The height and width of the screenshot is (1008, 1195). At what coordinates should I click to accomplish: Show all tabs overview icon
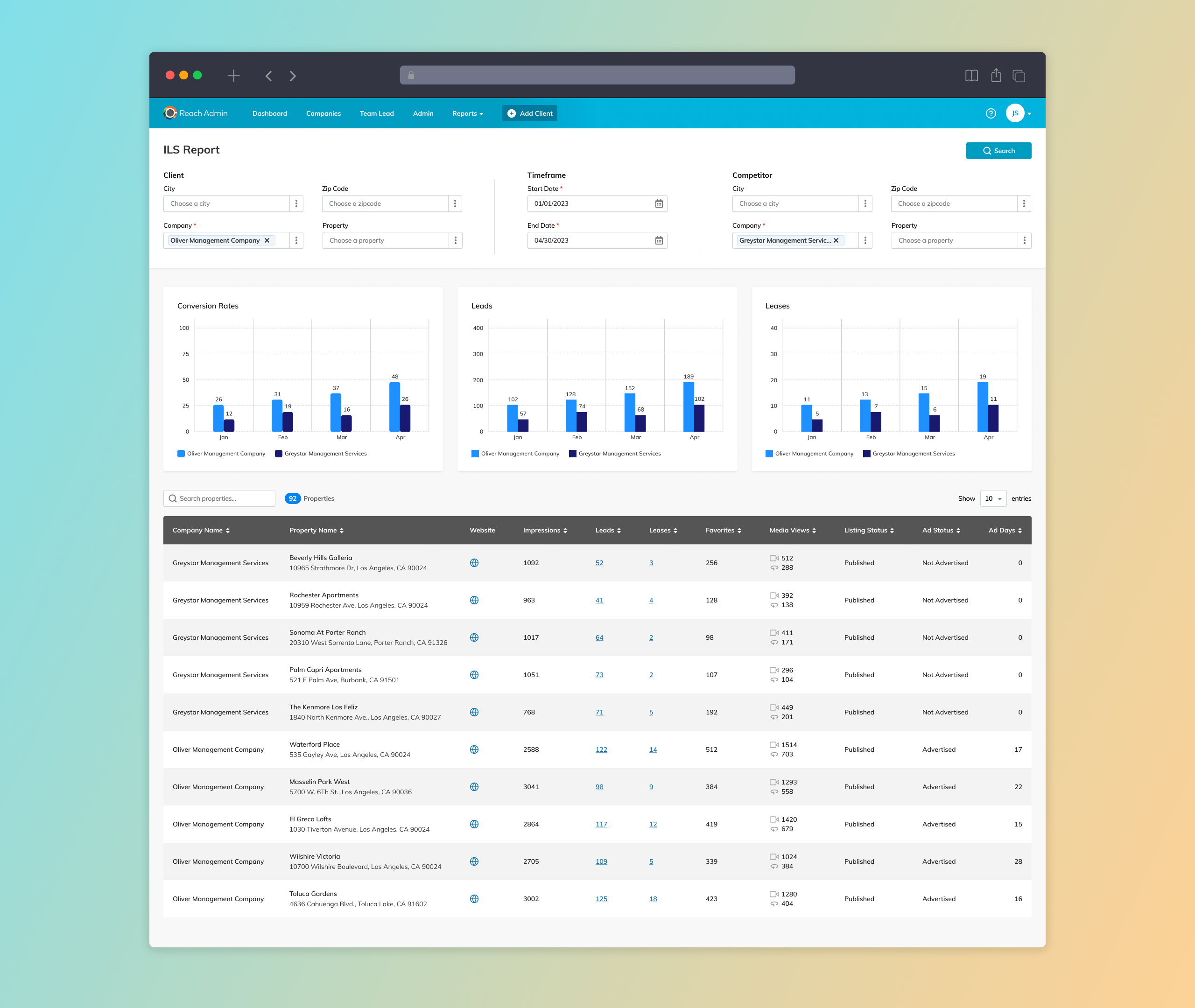pyautogui.click(x=1019, y=76)
